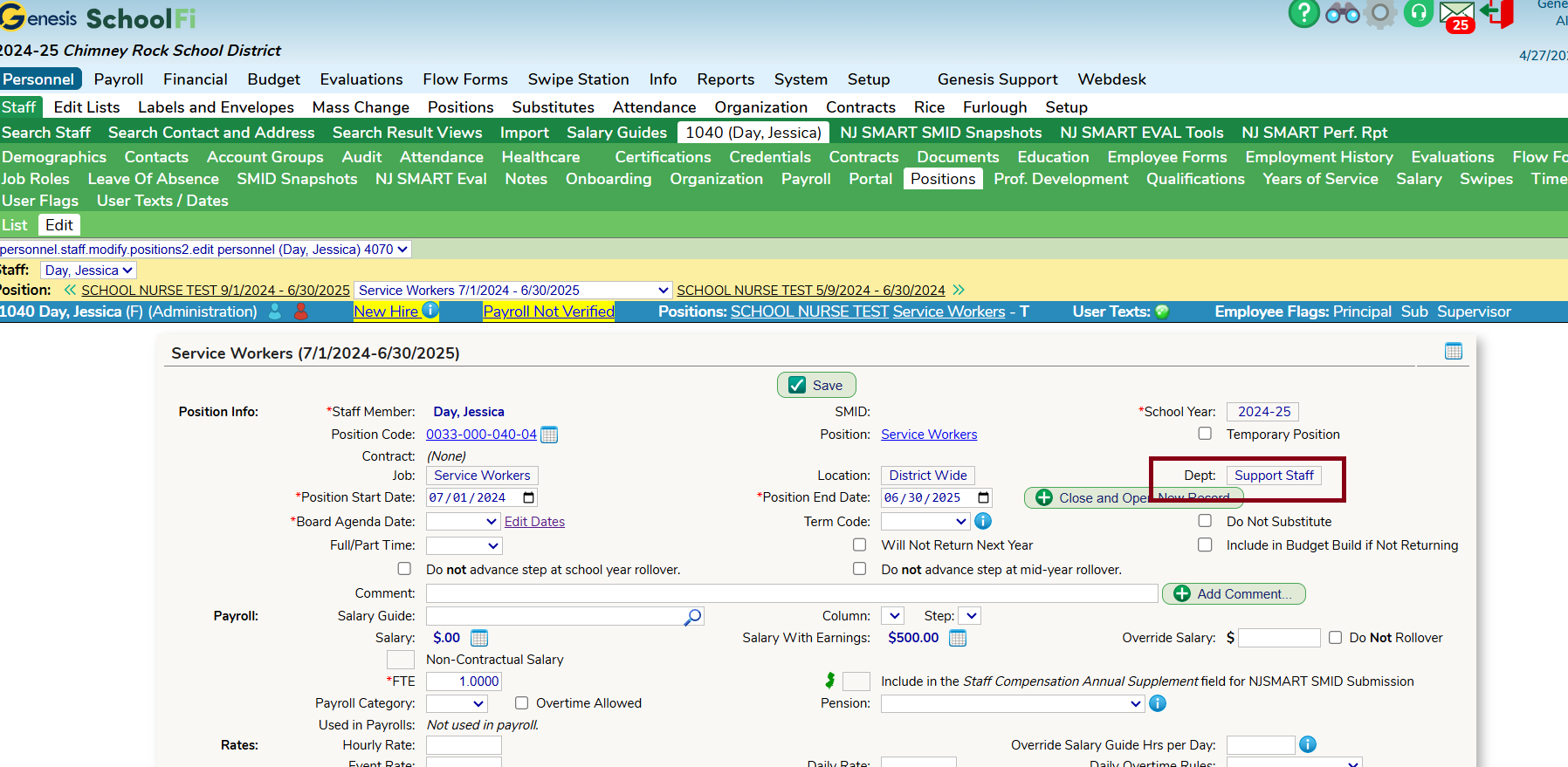Viewport: 1568px width, 767px height.
Task: Go to next position double chevron
Action: [959, 290]
